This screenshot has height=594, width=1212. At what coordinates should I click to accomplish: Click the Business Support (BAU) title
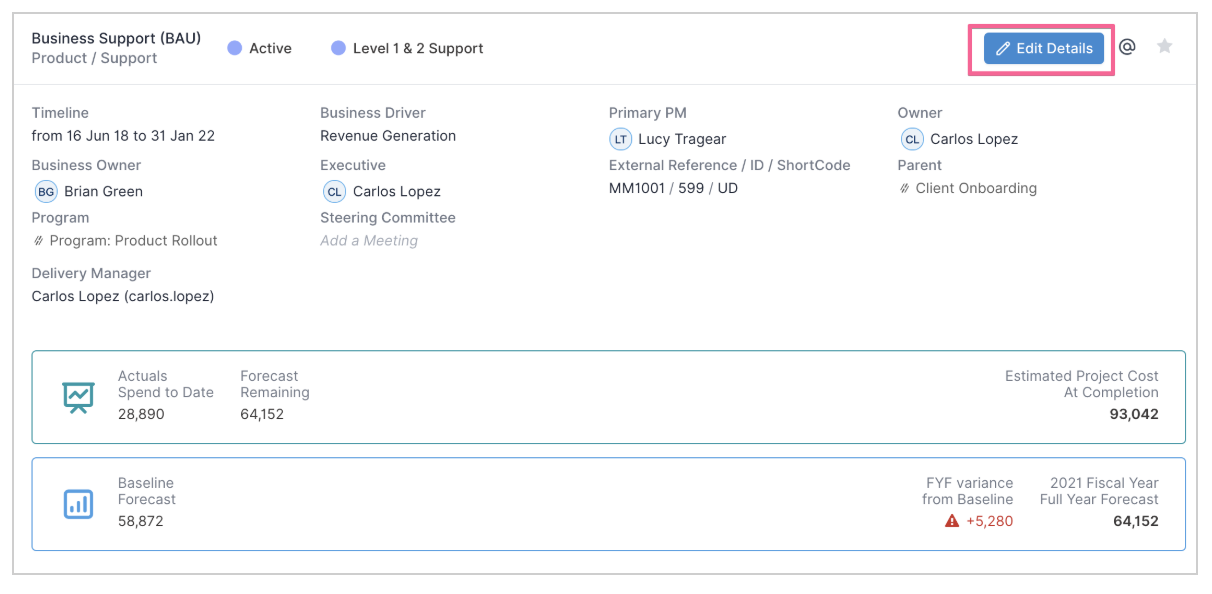(116, 38)
